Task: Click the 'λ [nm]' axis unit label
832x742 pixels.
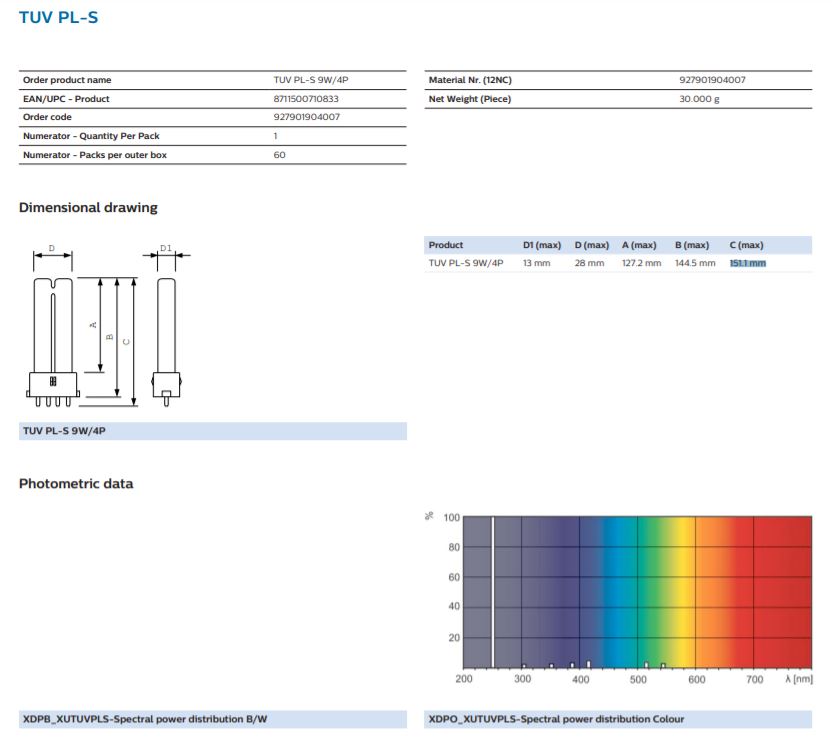Action: click(799, 679)
